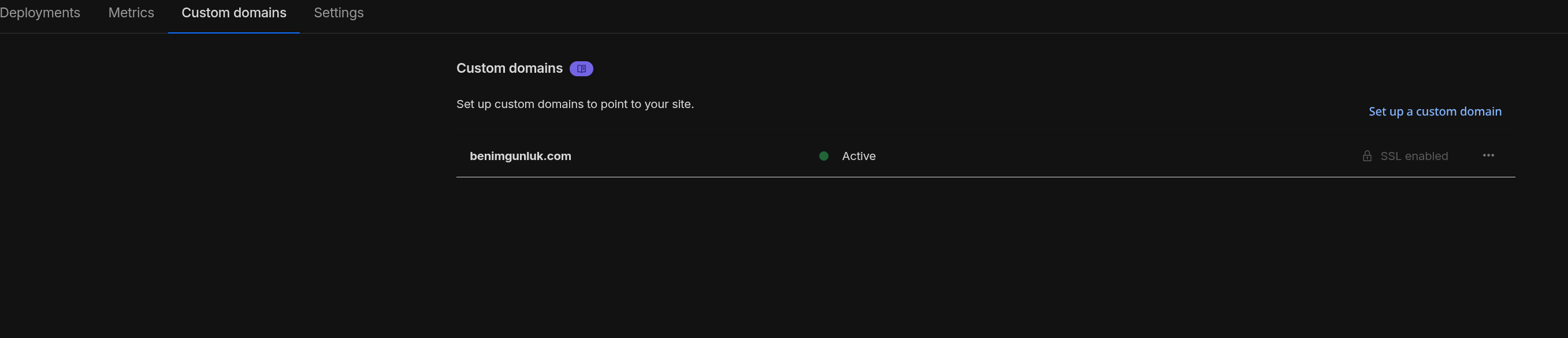Click the green Active status dot
Viewport: 1568px width, 338px height.
click(x=823, y=156)
